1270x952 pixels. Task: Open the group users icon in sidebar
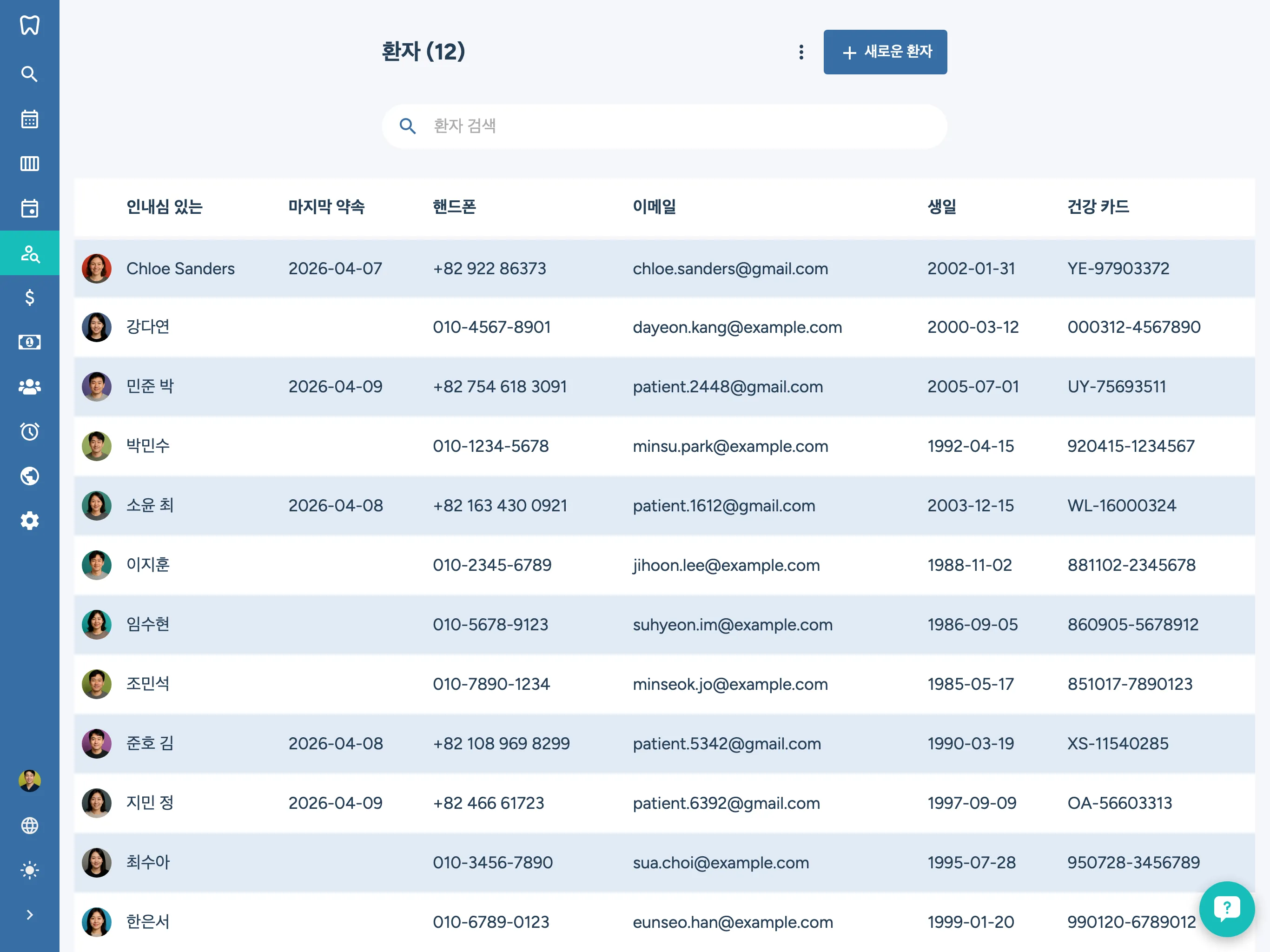[x=29, y=387]
